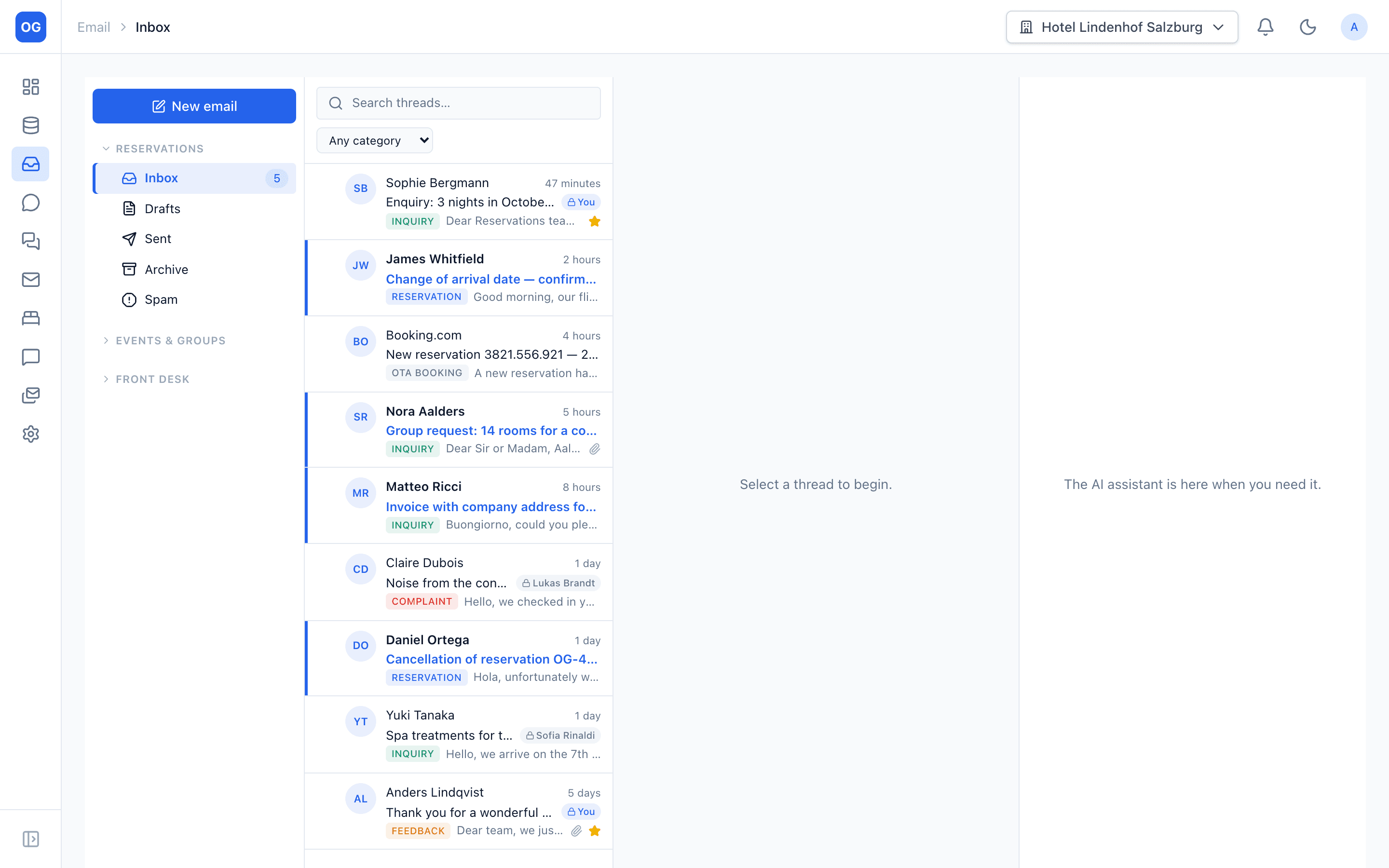
Task: Open user avatar A menu
Action: pos(1353,27)
